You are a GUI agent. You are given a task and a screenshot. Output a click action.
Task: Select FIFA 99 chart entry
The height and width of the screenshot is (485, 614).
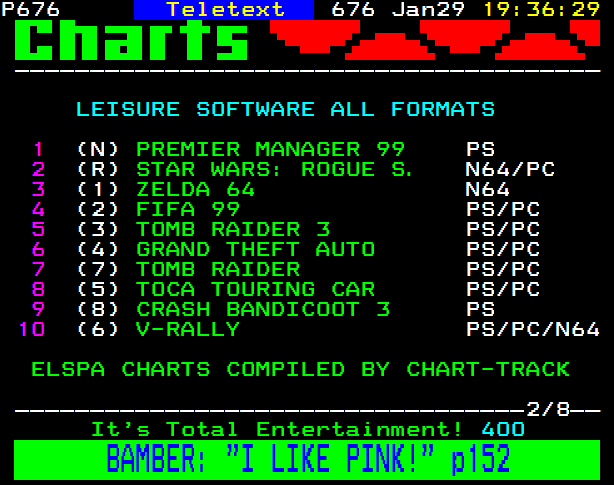coord(188,209)
